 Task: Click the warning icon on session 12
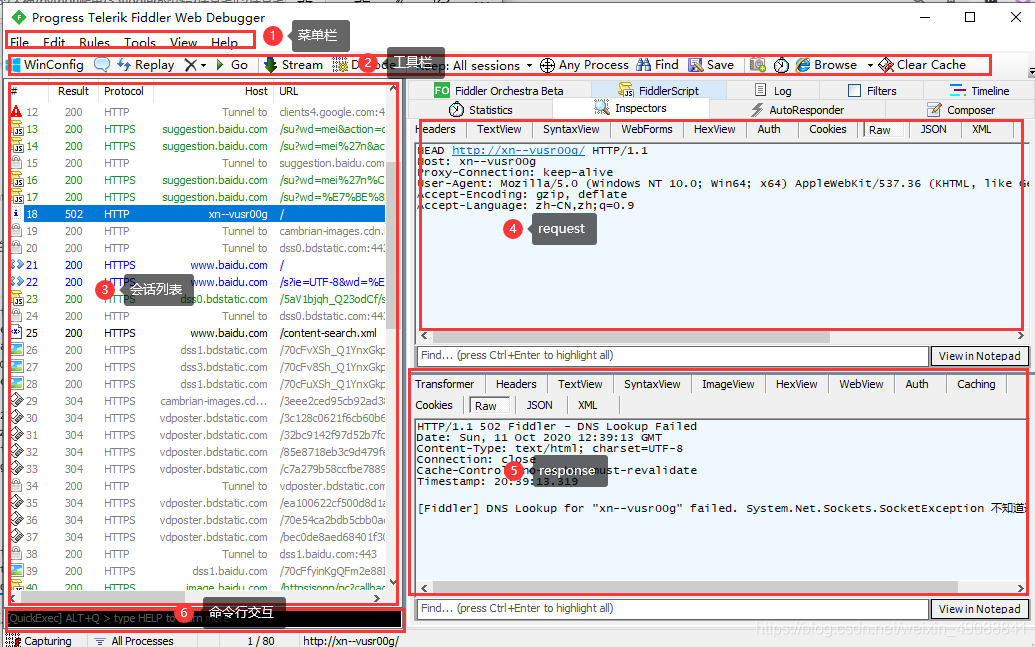[x=16, y=112]
